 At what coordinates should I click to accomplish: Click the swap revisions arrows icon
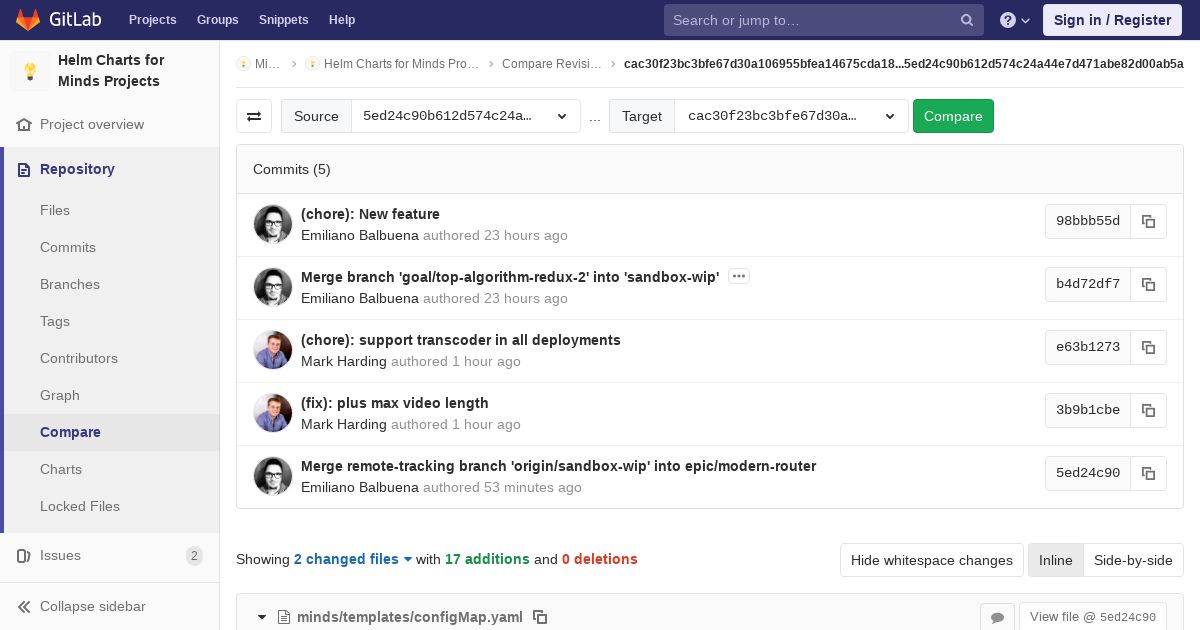[254, 116]
